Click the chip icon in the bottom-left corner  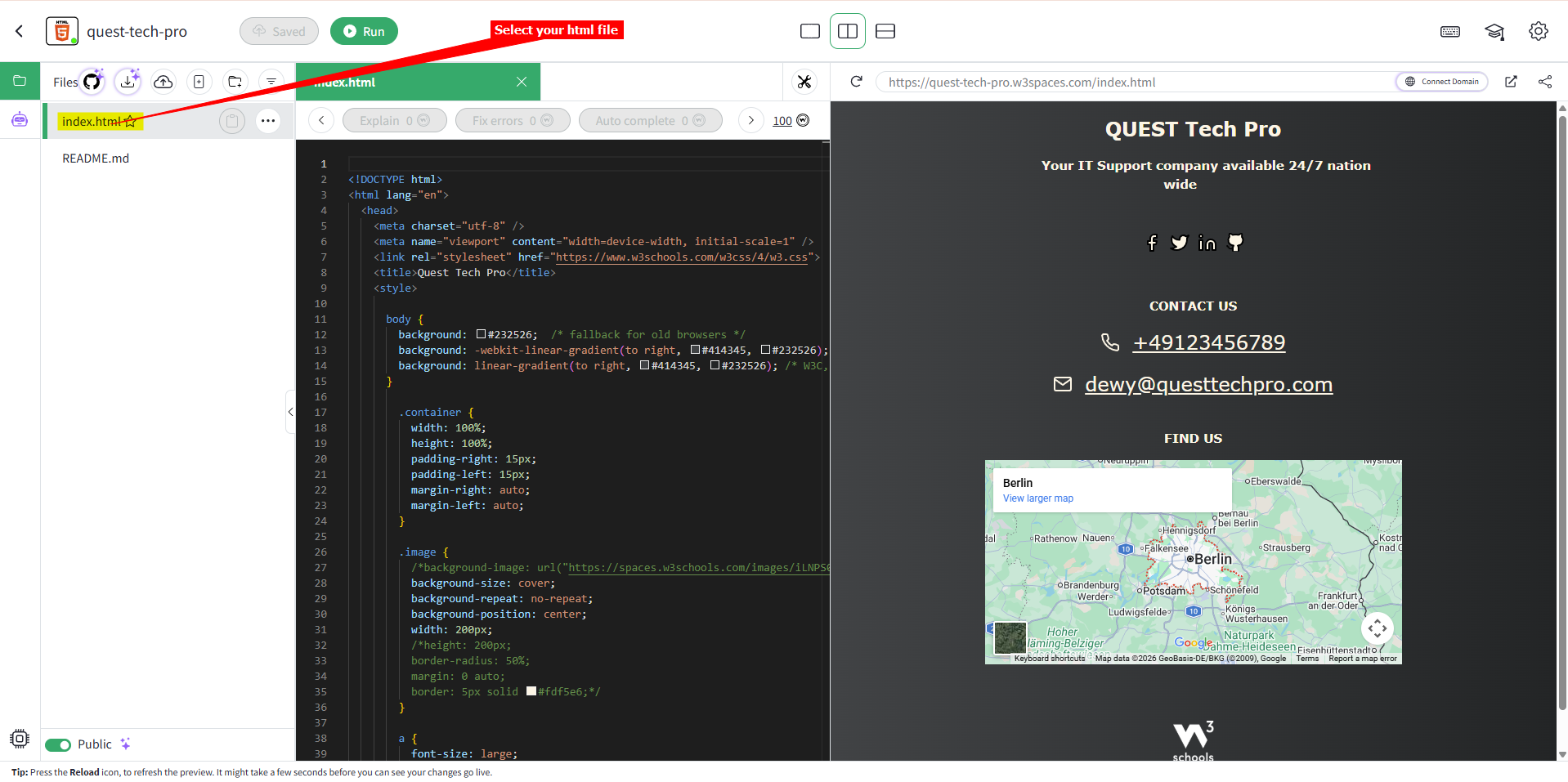pyautogui.click(x=20, y=739)
